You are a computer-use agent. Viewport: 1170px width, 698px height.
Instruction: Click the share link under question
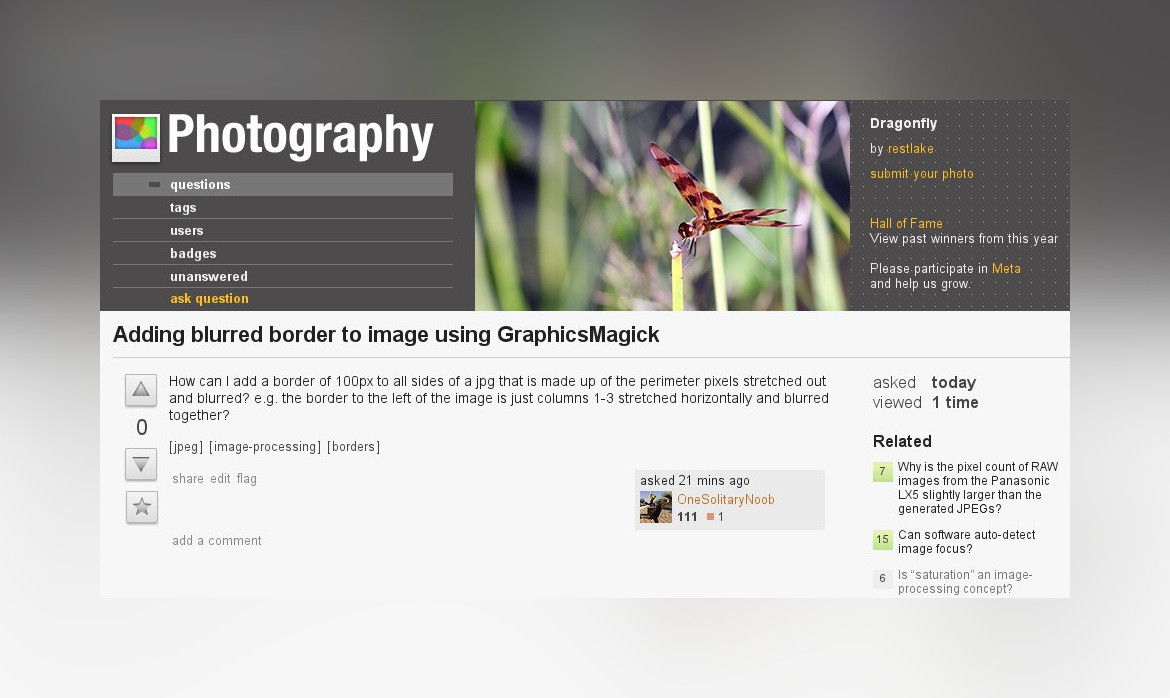188,479
